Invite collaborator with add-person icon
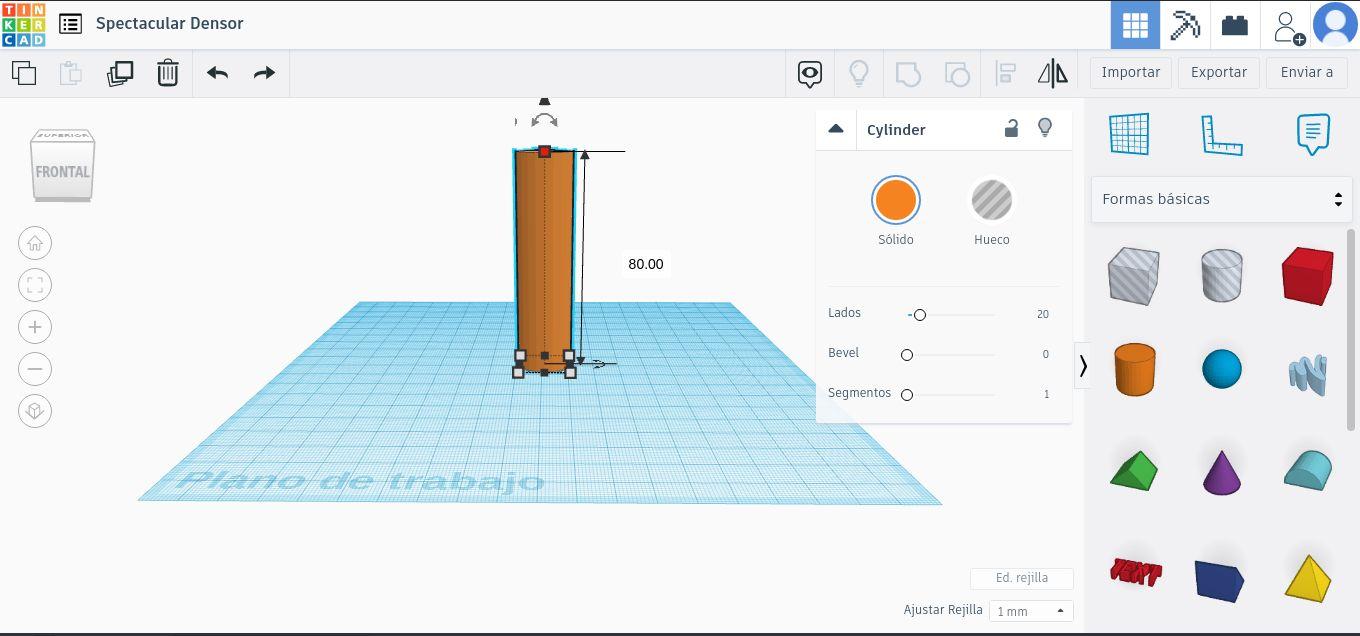1360x636 pixels. pos(1287,25)
